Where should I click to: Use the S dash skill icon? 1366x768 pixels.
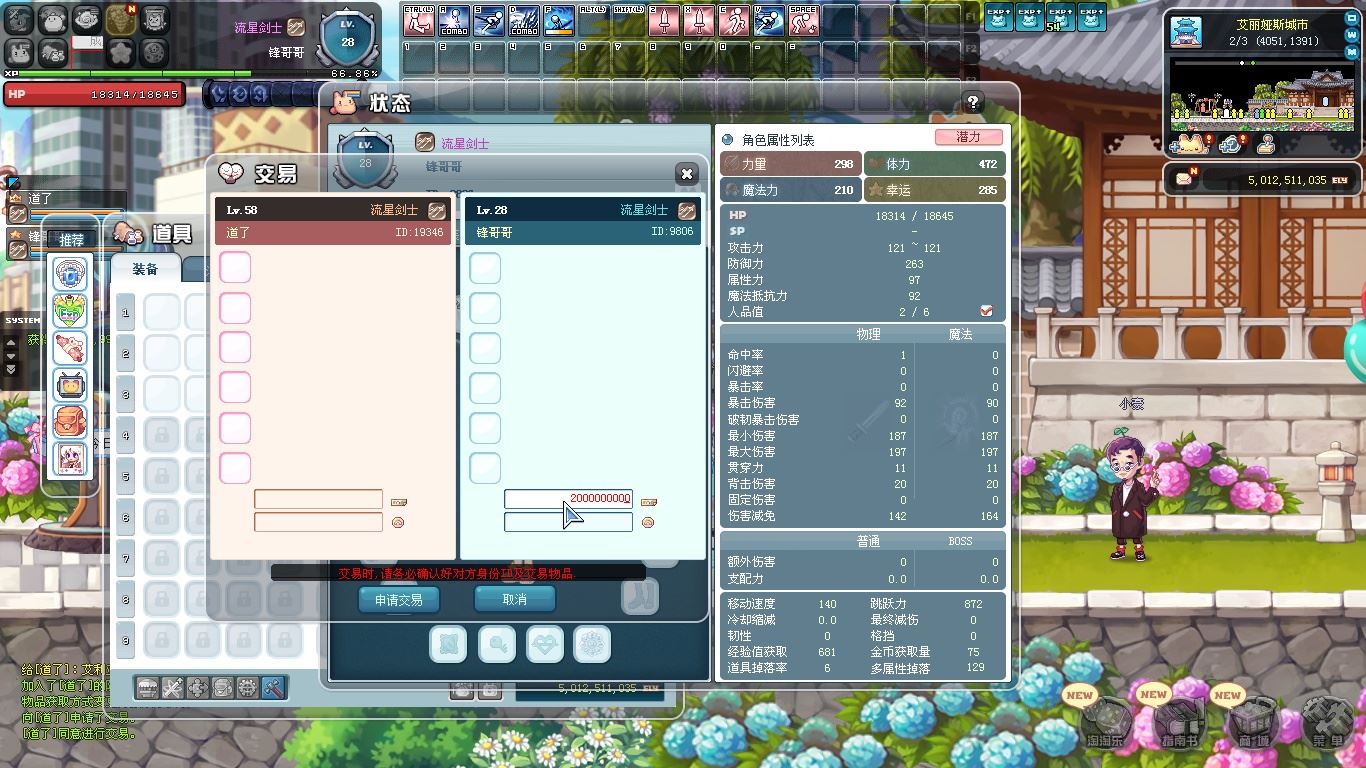coord(489,21)
